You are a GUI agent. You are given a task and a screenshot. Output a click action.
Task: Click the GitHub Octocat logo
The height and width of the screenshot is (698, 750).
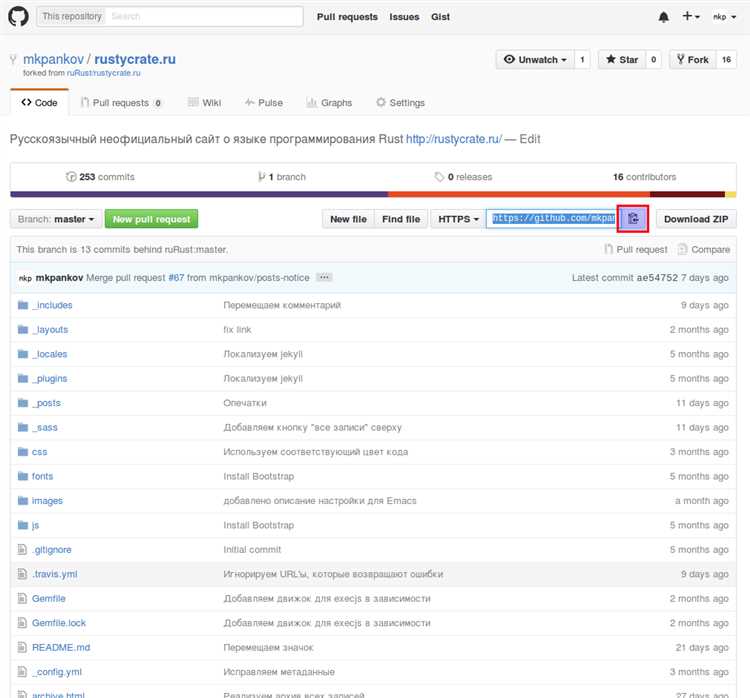pos(18,16)
